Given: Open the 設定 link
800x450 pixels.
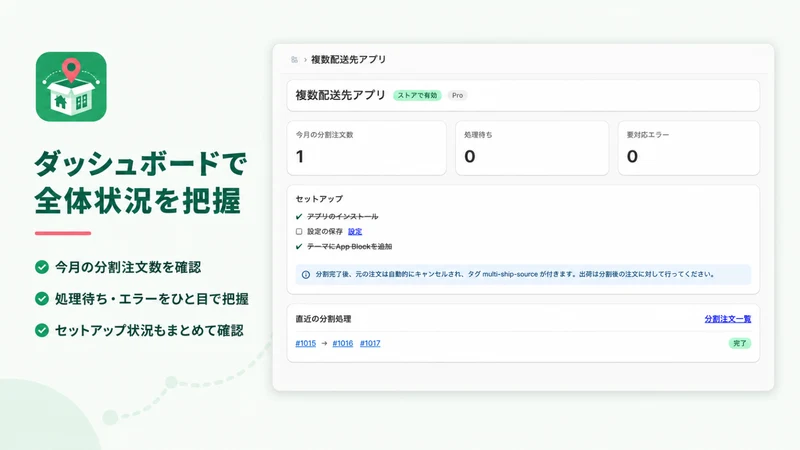Looking at the screenshot, I should 355,232.
